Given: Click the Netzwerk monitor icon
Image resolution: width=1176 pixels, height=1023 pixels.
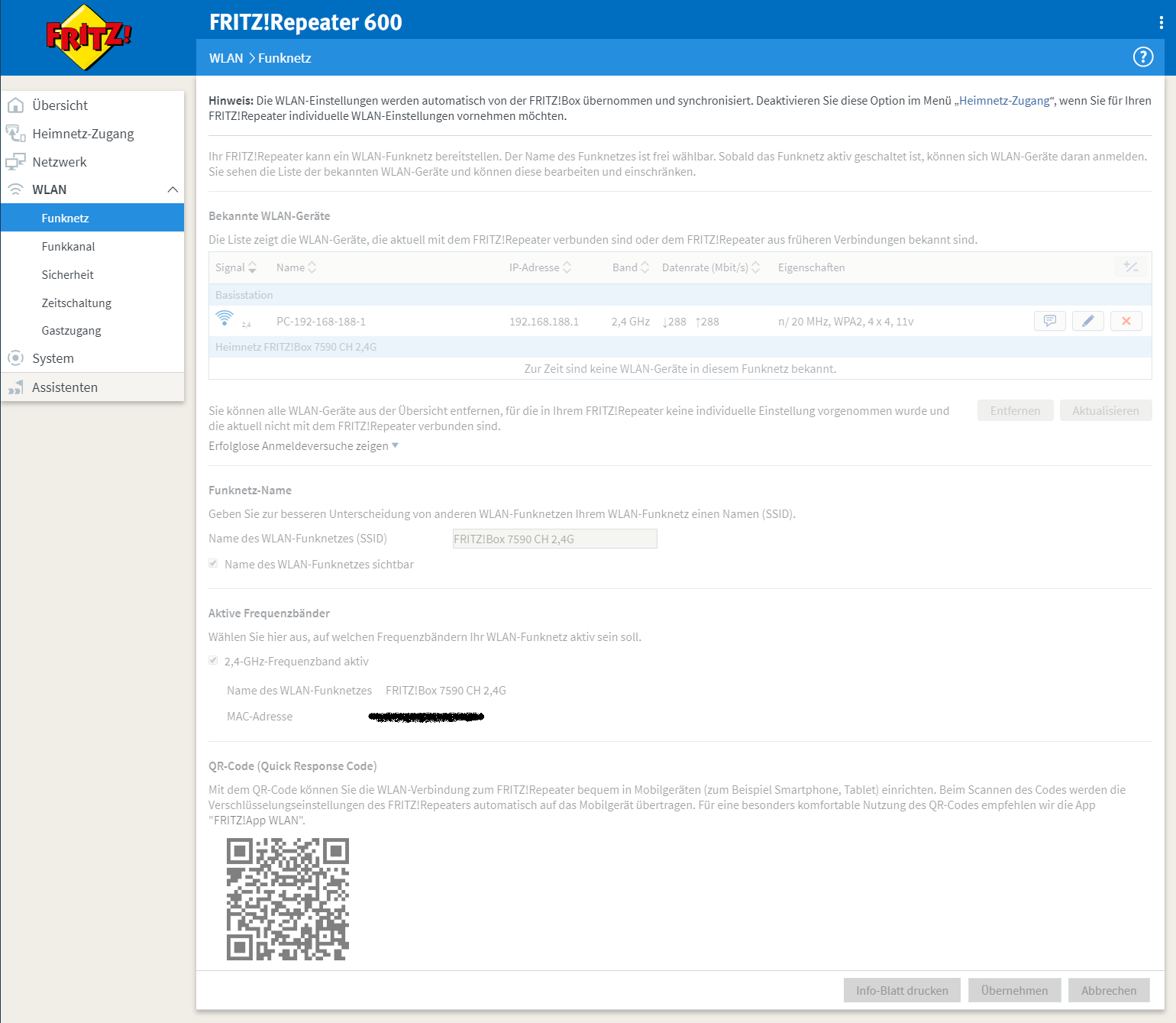Looking at the screenshot, I should click(15, 162).
